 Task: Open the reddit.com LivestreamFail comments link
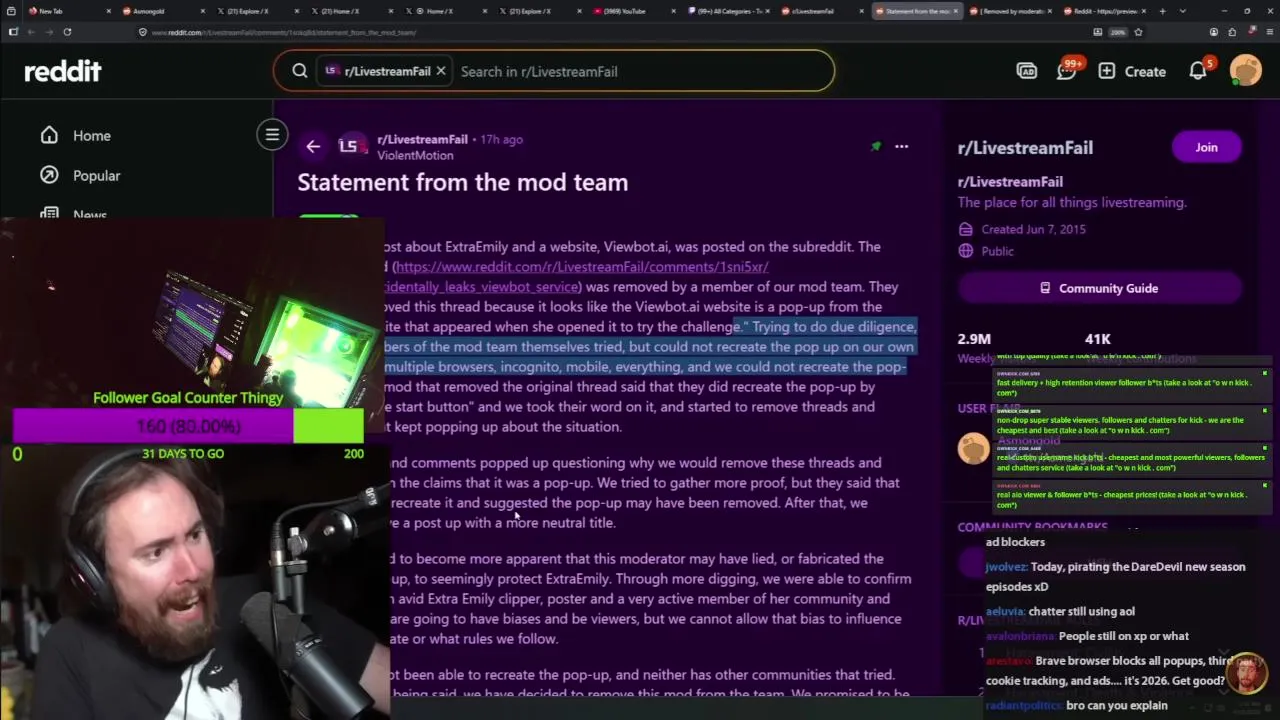point(580,267)
